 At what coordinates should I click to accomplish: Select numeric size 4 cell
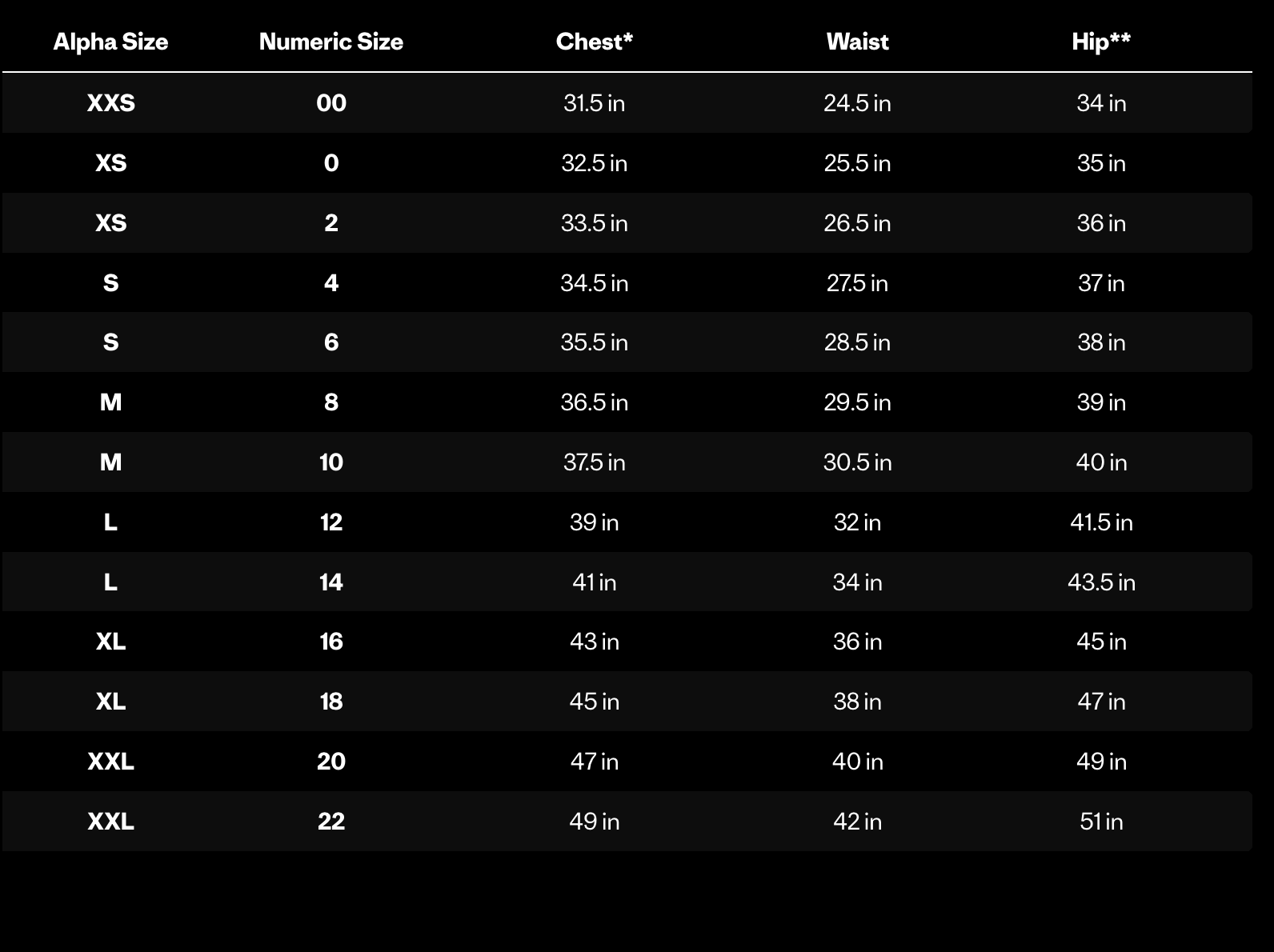pos(331,283)
